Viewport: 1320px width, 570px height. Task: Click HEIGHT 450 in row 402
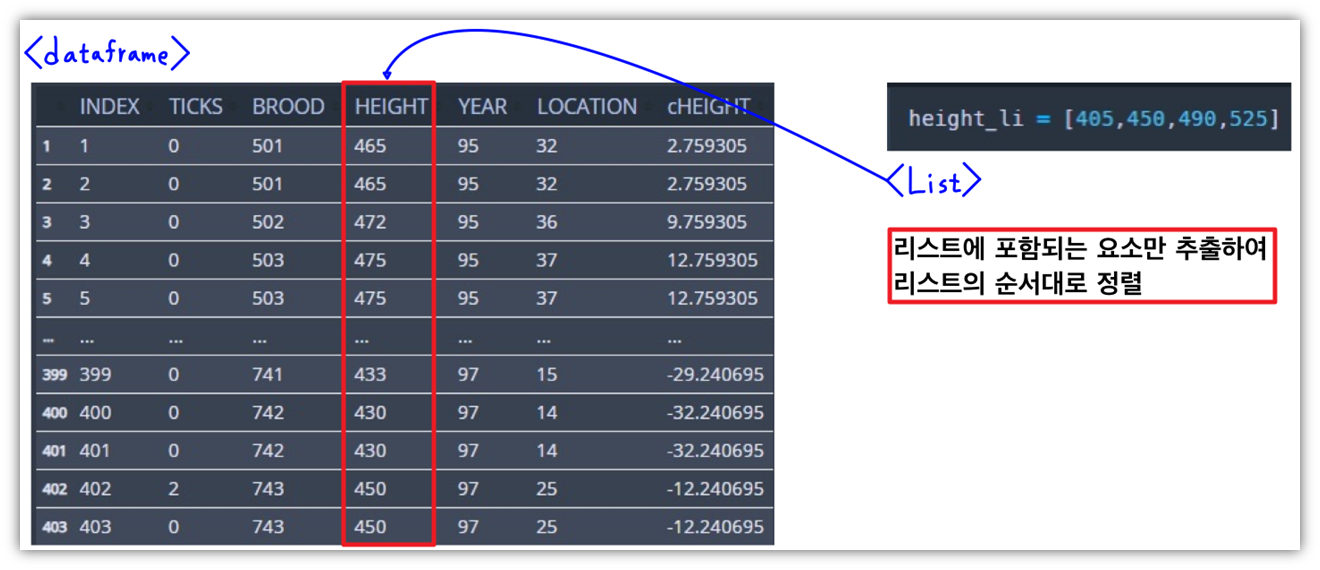tap(370, 489)
